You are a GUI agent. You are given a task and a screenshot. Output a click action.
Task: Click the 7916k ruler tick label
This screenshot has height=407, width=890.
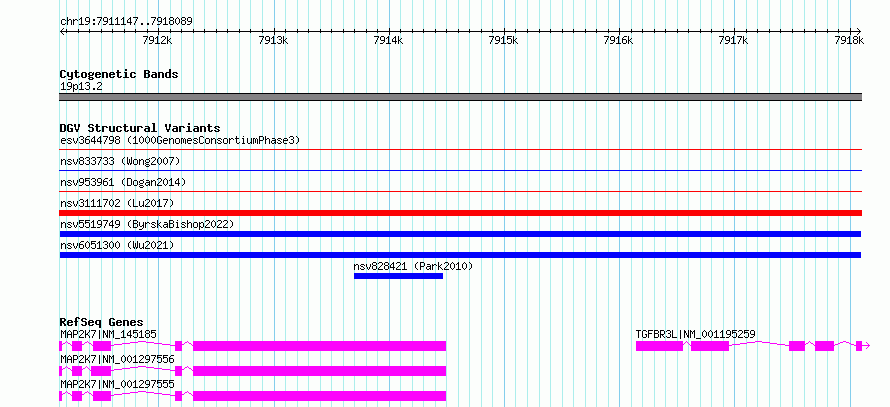(x=619, y=40)
